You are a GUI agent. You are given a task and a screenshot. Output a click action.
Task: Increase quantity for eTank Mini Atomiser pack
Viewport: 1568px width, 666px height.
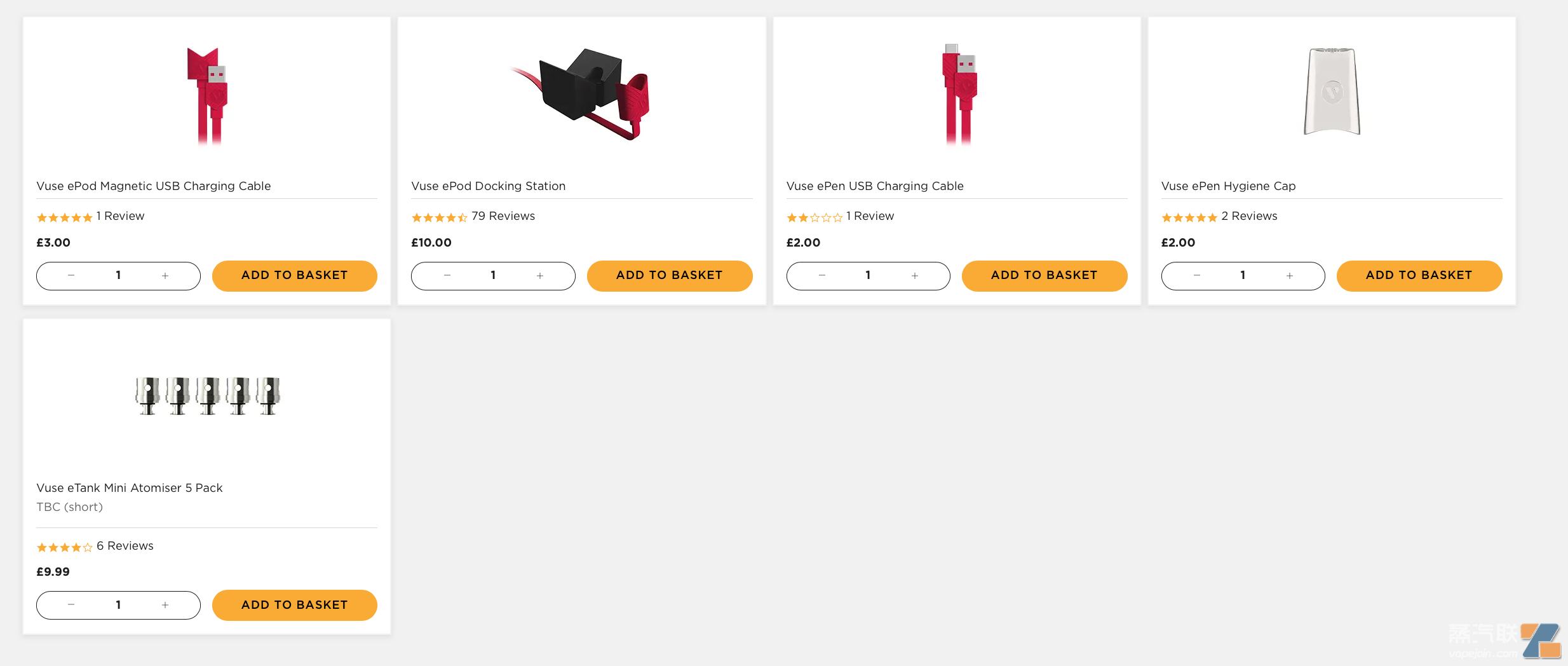[165, 605]
